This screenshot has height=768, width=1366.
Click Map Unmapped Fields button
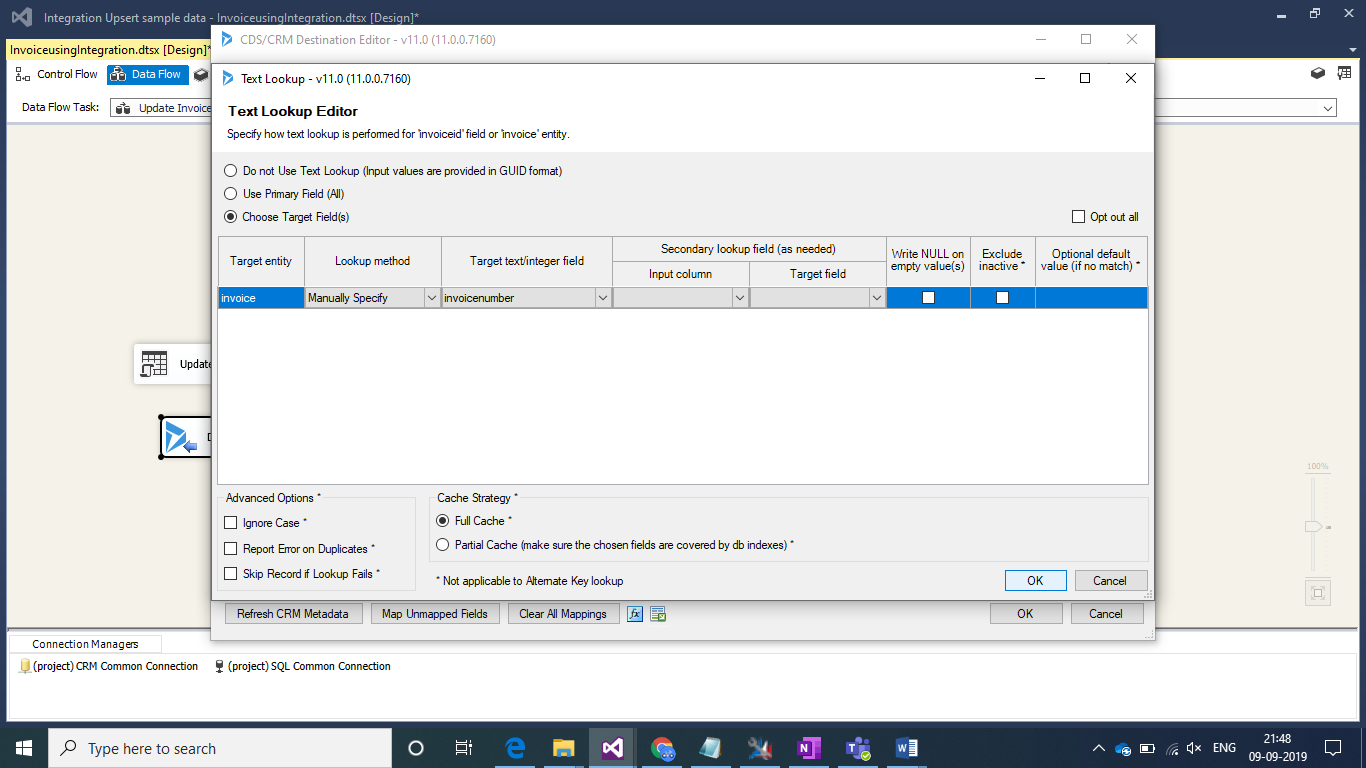435,614
